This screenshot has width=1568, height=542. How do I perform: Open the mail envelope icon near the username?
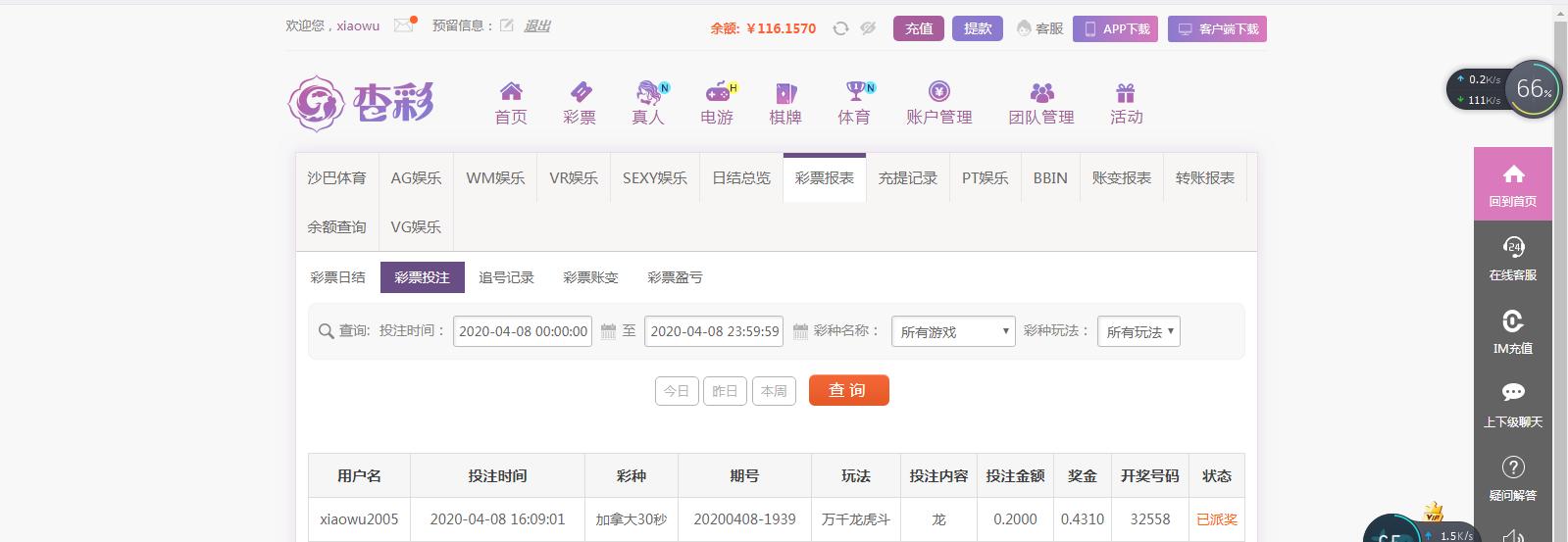[403, 25]
